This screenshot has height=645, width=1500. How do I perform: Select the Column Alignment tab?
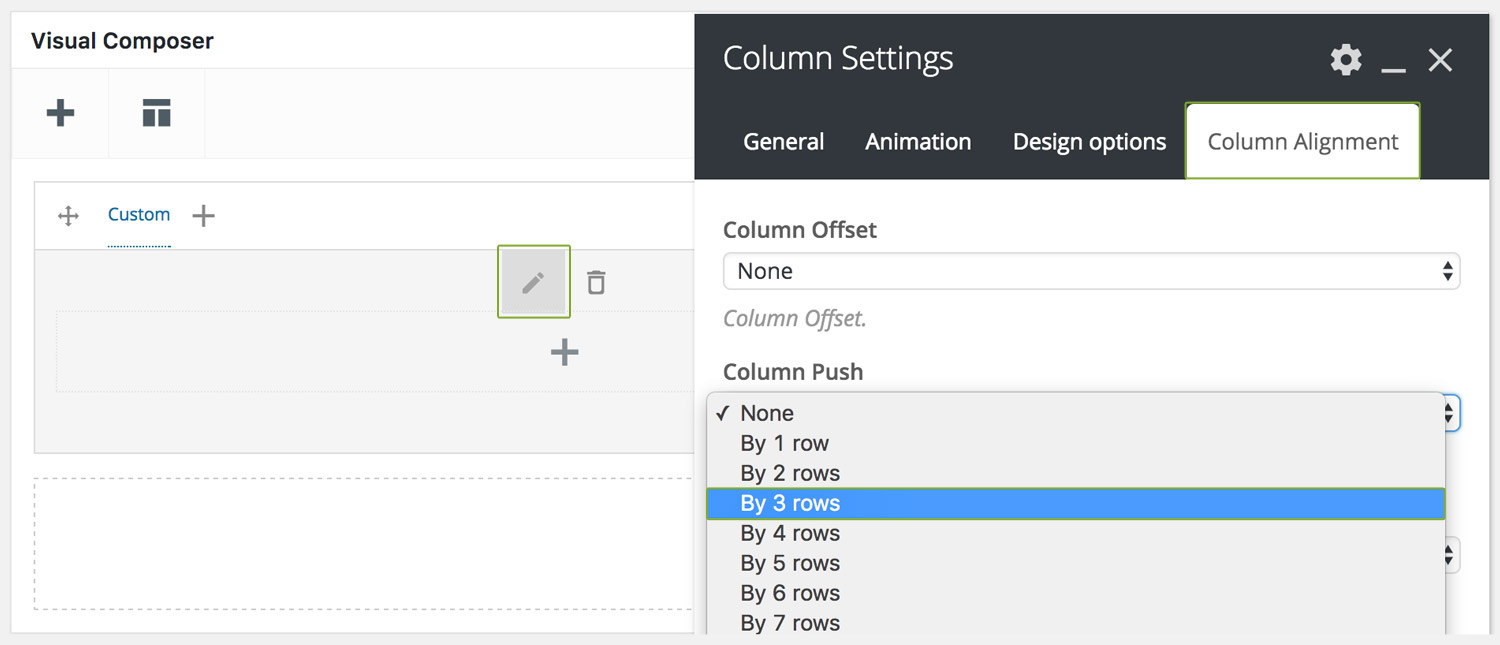coord(1303,141)
